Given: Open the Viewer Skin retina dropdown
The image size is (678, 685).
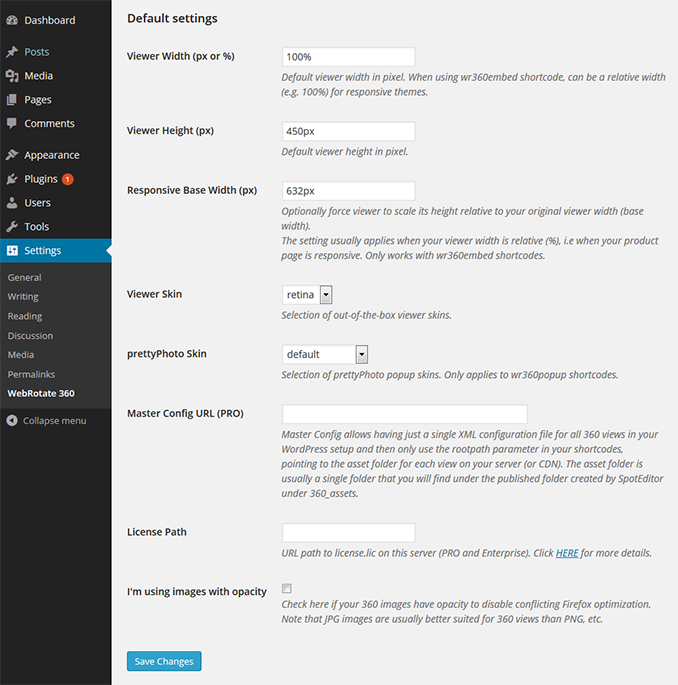Looking at the screenshot, I should point(307,295).
